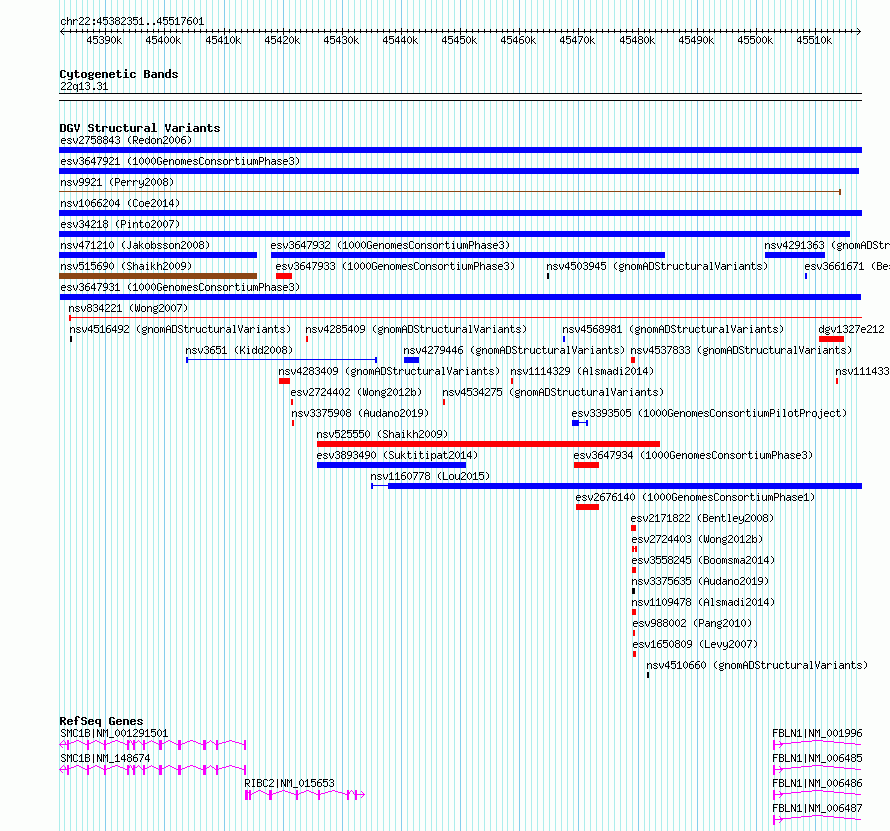Open esv3558245 (Boomsma2014) label
Viewport: 890px width, 831px height.
[703, 560]
